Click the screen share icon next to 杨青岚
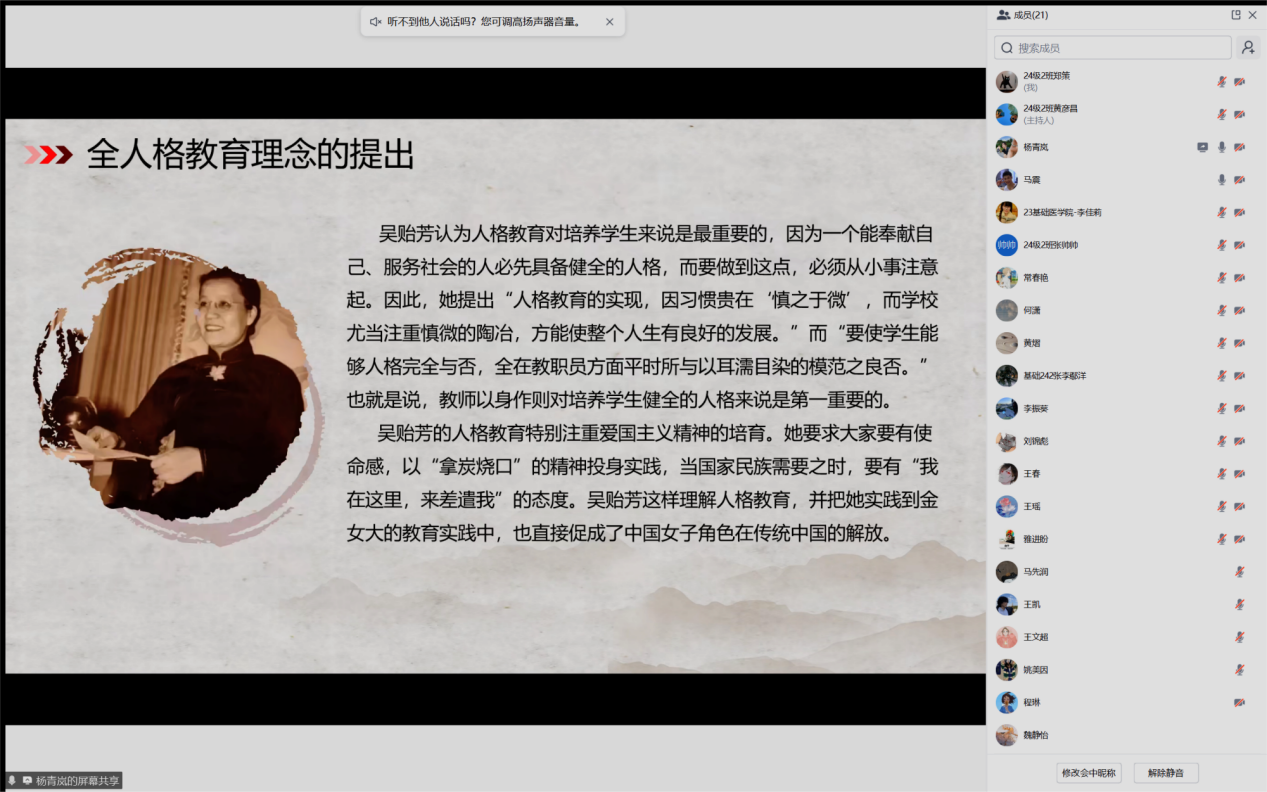 click(x=1203, y=147)
